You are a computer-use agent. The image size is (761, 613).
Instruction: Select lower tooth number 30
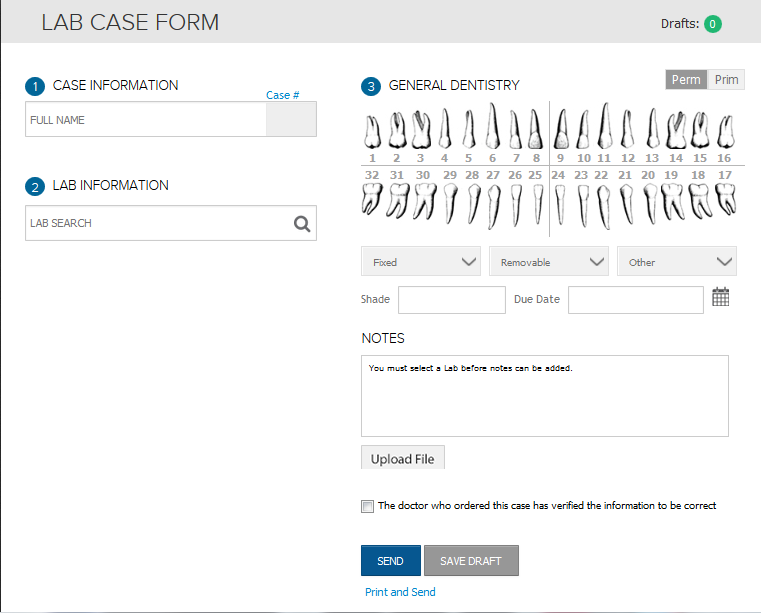[x=424, y=200]
